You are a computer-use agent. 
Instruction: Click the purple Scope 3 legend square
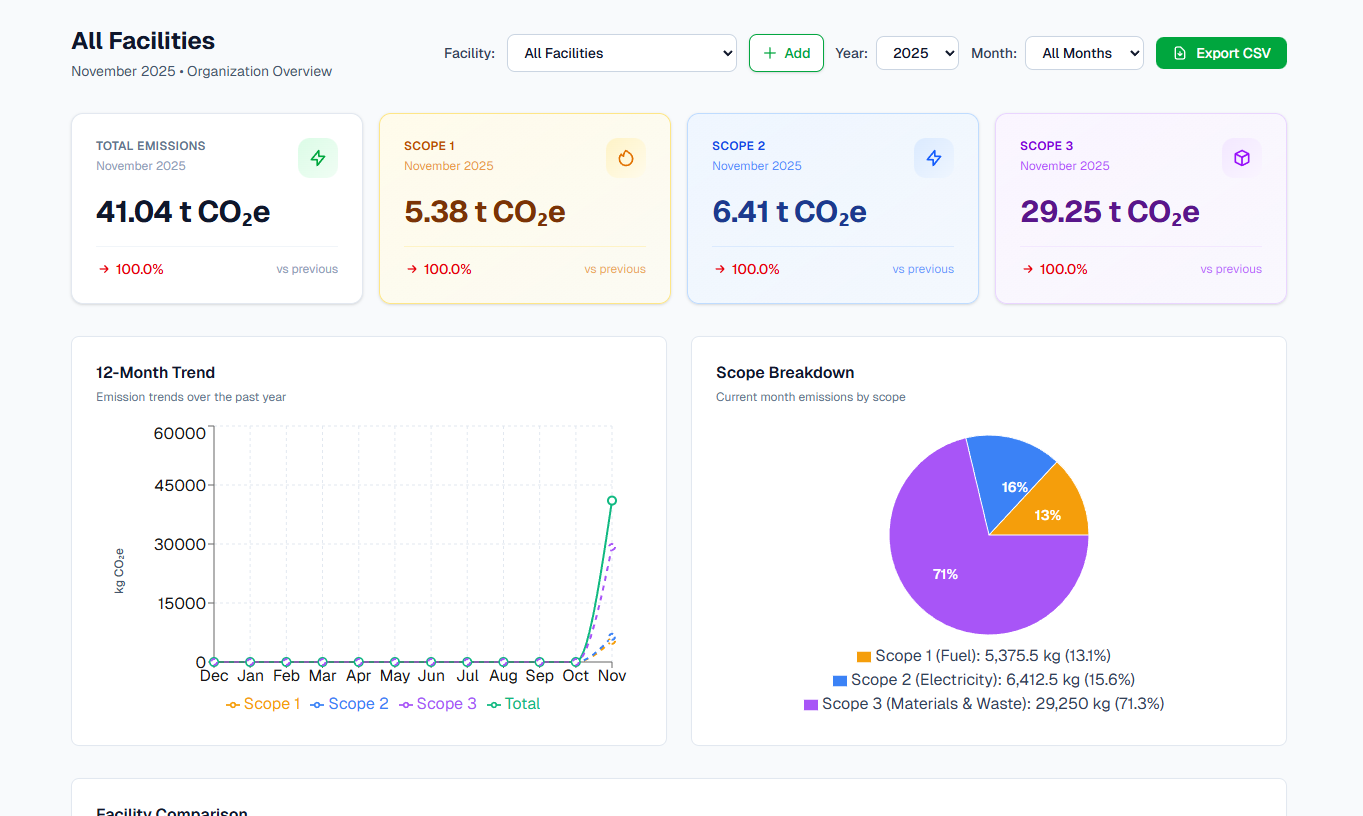tap(812, 703)
